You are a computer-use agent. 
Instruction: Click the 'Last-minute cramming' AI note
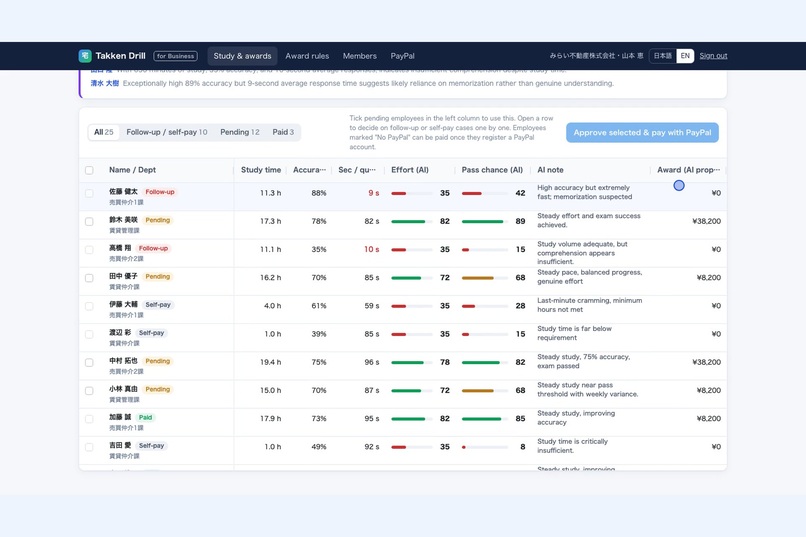(x=589, y=305)
